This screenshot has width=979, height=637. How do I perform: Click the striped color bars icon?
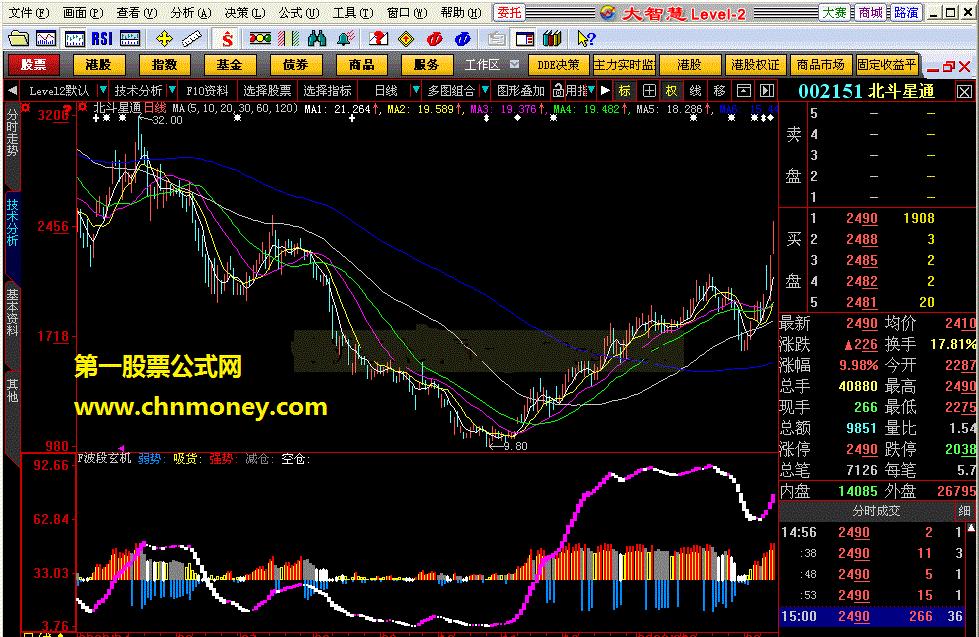tap(288, 39)
